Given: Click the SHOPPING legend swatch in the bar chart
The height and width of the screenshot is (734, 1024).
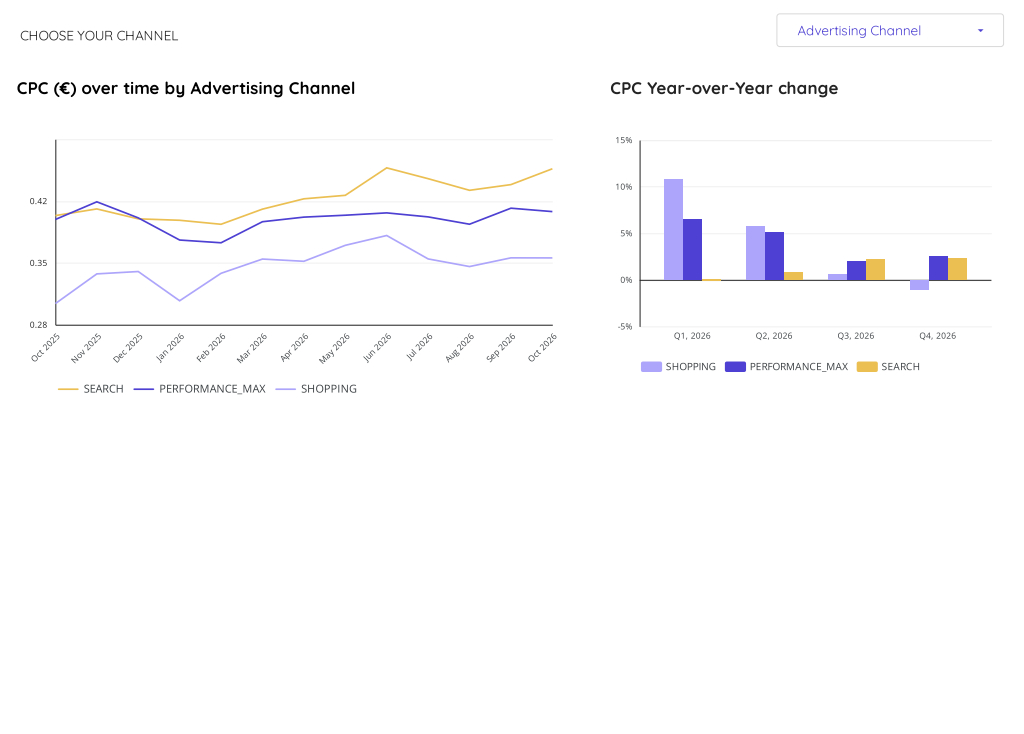Looking at the screenshot, I should [651, 367].
